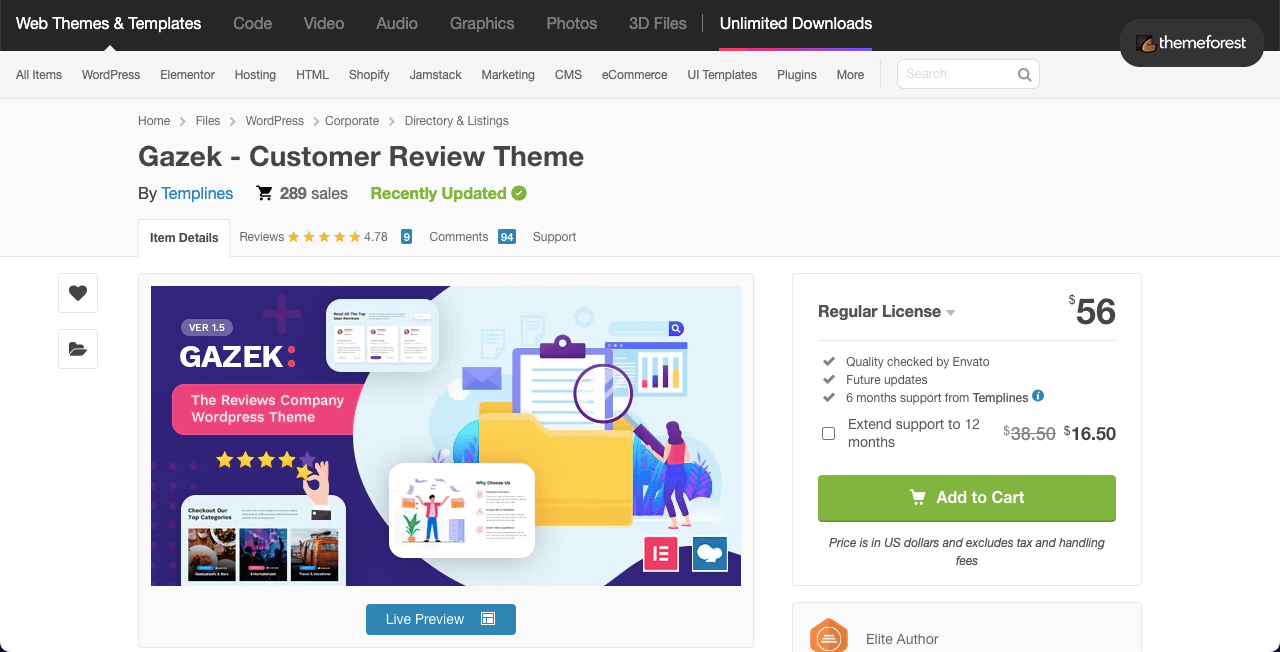
Task: Switch to the Reviews tab
Action: [x=262, y=237]
